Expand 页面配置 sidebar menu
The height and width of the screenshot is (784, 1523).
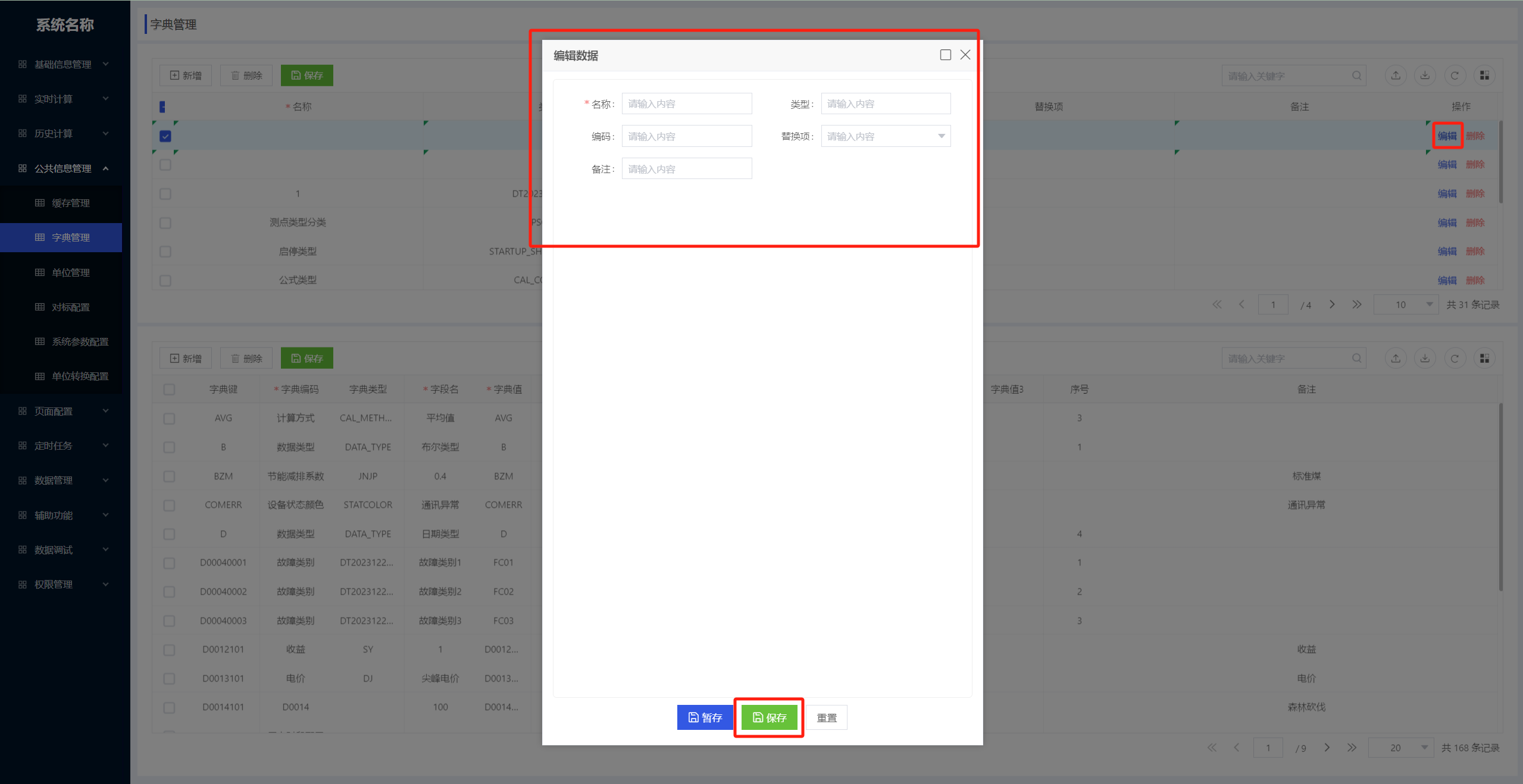click(x=64, y=411)
